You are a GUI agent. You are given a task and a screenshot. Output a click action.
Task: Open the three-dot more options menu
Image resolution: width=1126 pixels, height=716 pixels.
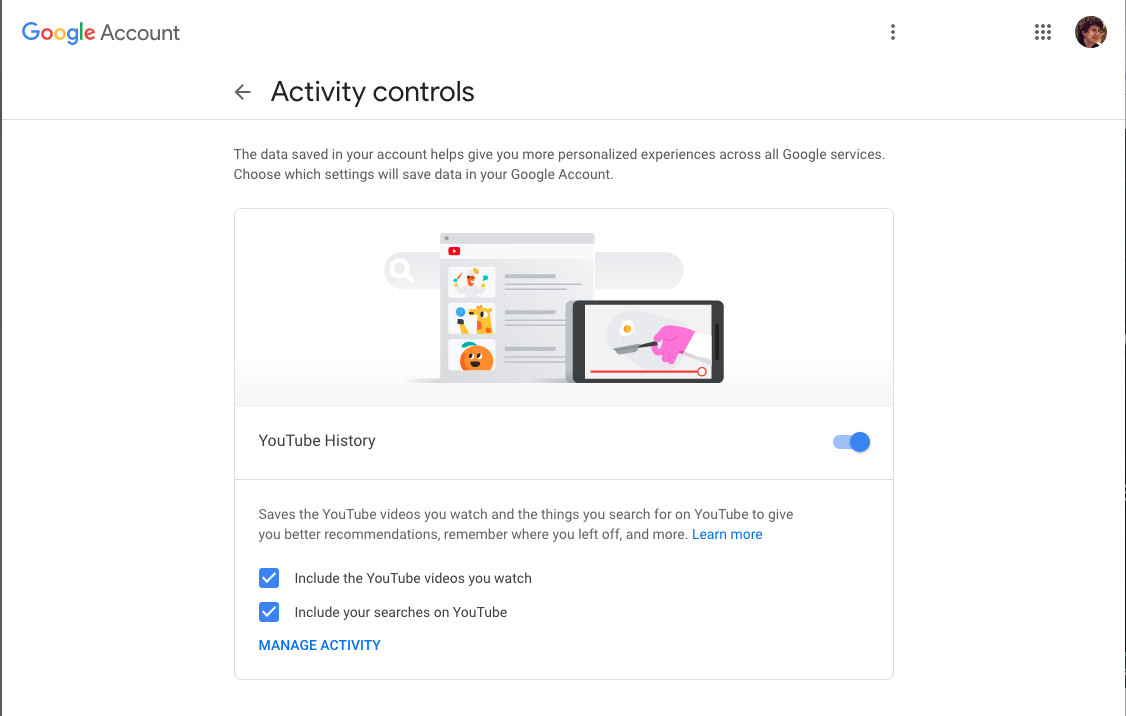(x=893, y=32)
